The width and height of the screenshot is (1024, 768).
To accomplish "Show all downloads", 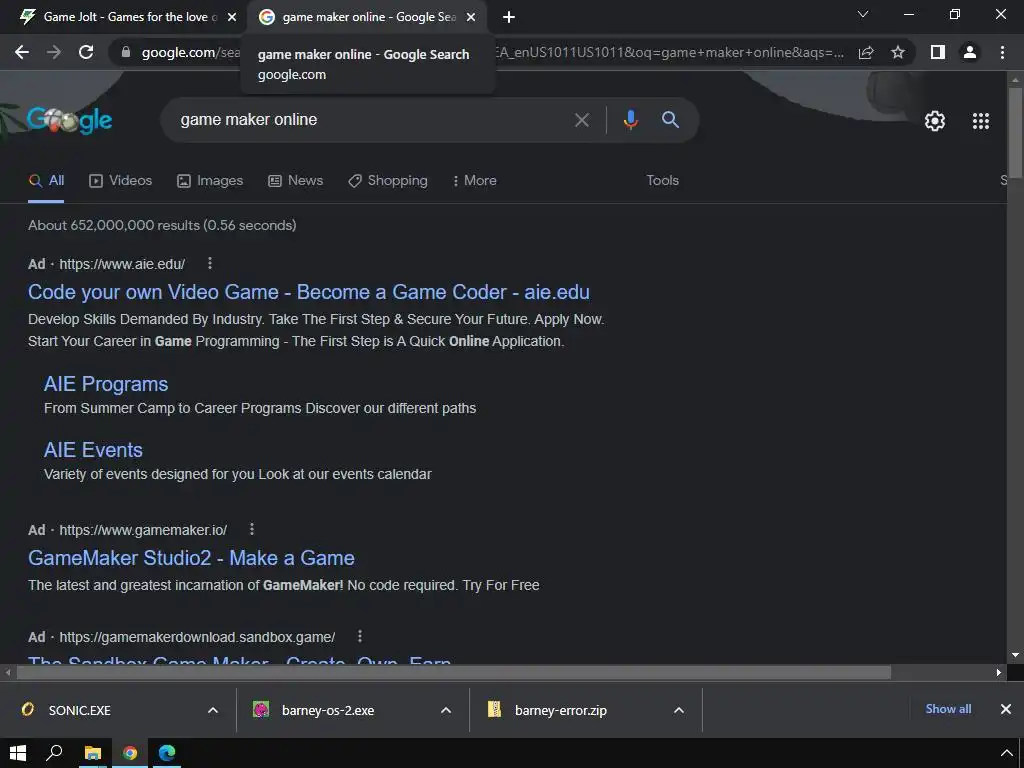I will [948, 709].
